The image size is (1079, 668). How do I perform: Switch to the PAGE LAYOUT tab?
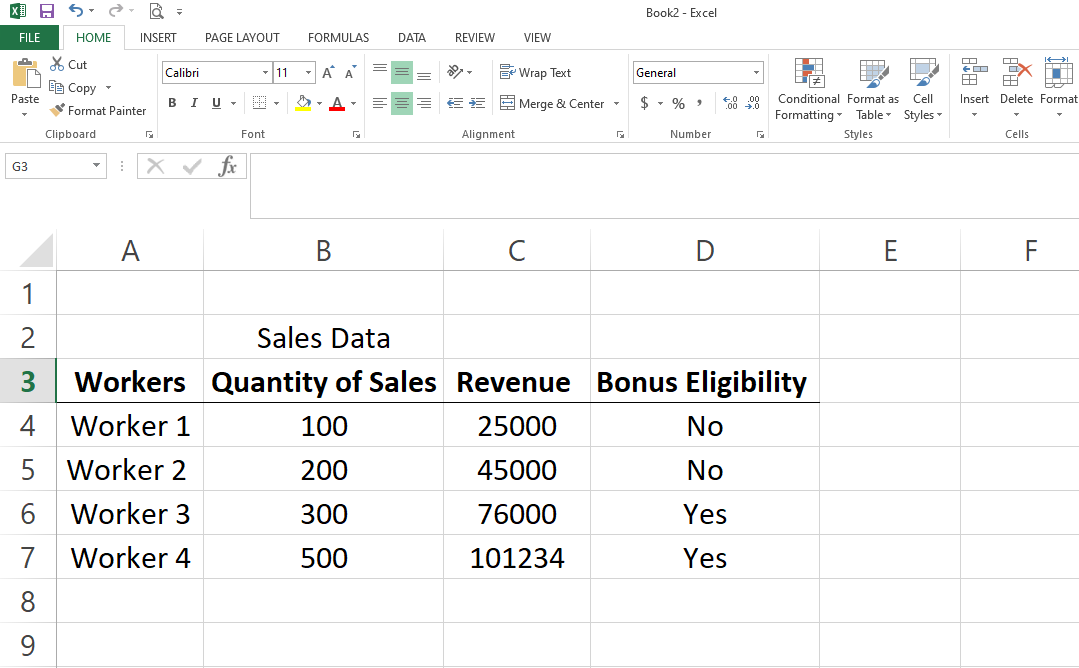(x=242, y=38)
